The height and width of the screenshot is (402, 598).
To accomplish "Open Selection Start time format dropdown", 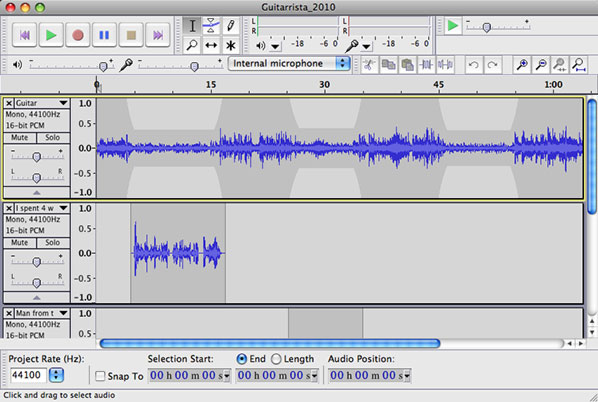I will [x=227, y=376].
